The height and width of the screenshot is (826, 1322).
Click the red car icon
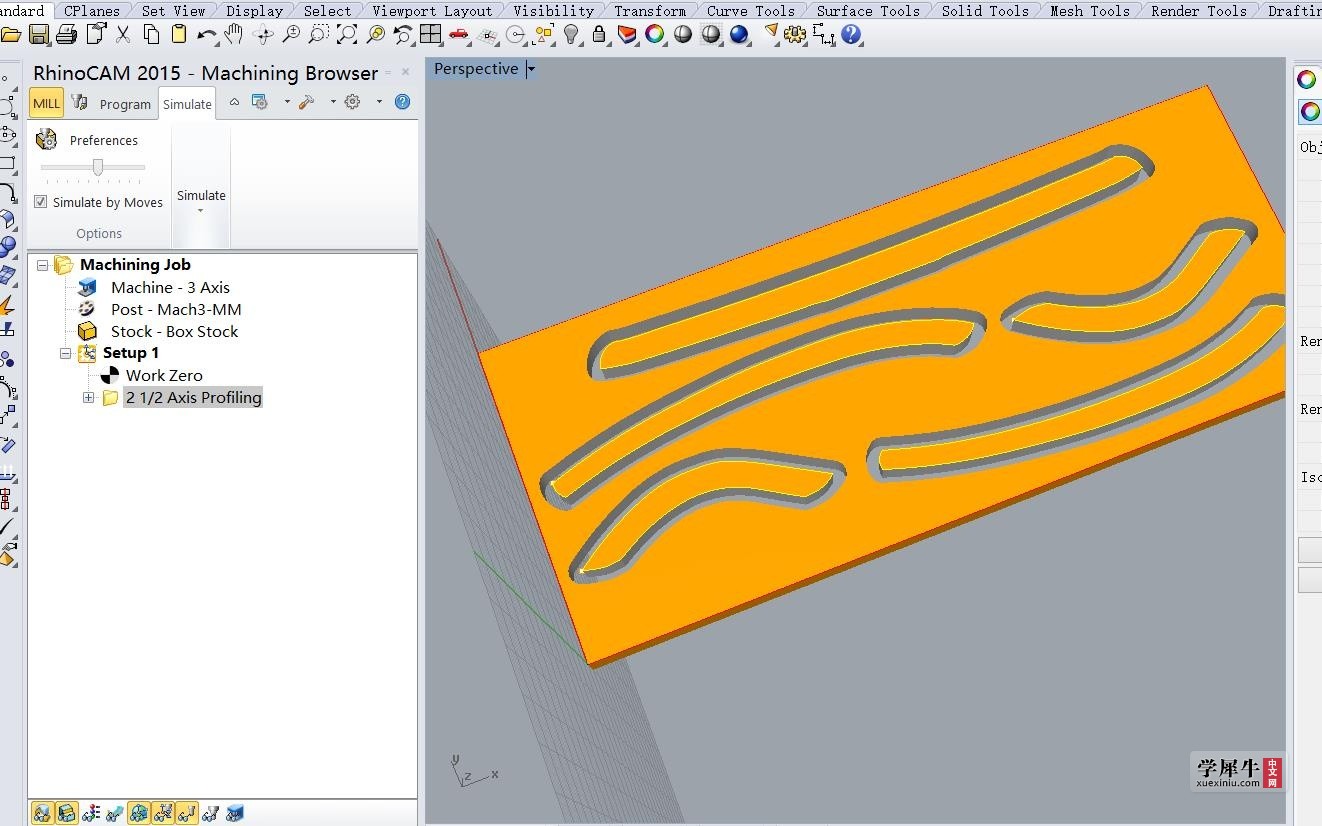pos(459,35)
